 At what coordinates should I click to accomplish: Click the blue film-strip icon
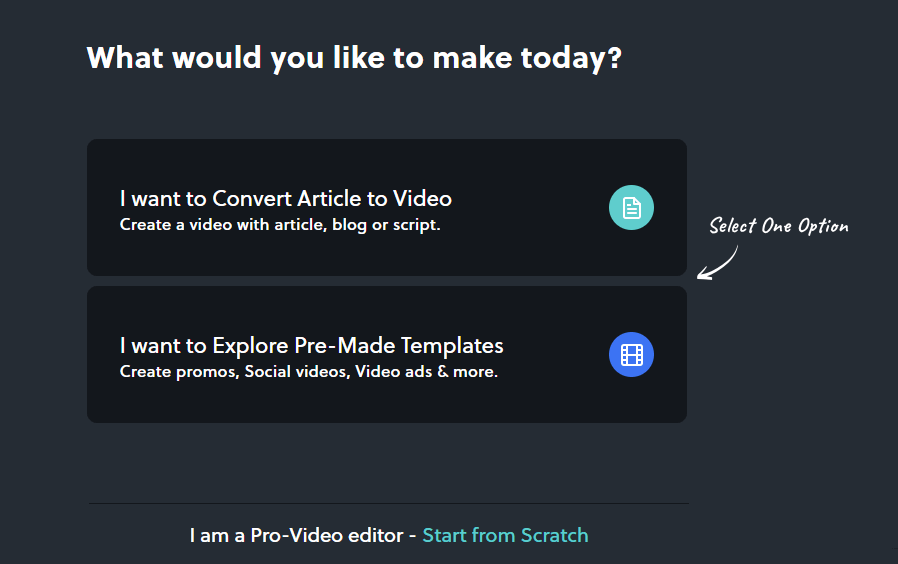coord(631,355)
